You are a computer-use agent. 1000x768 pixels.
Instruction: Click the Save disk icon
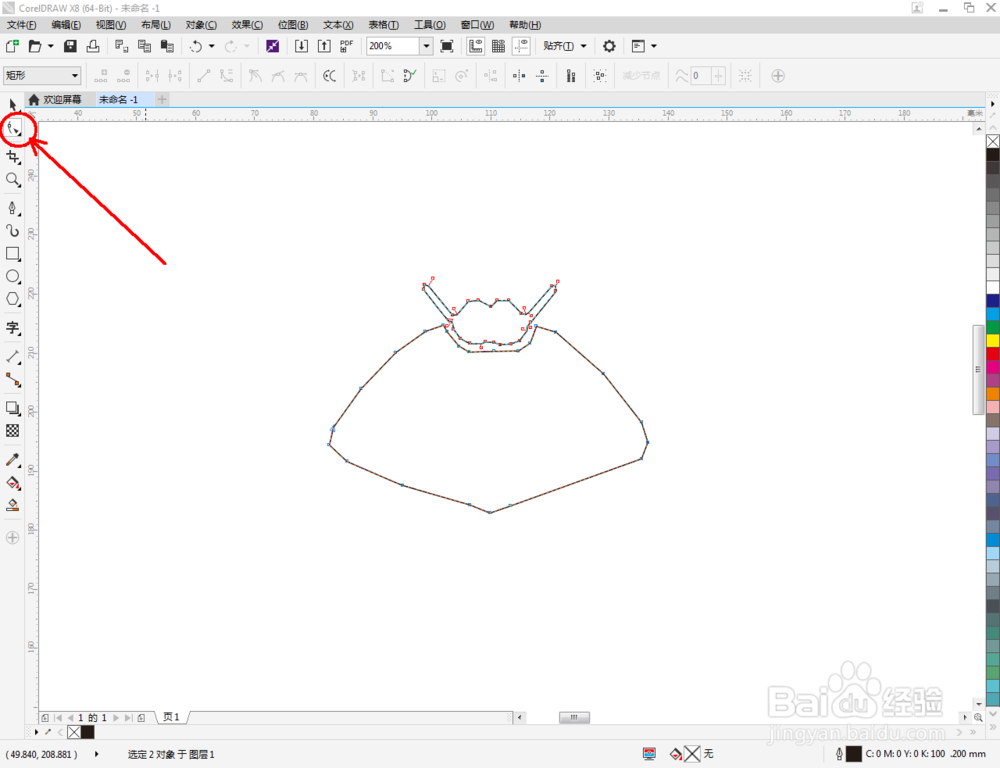coord(70,46)
